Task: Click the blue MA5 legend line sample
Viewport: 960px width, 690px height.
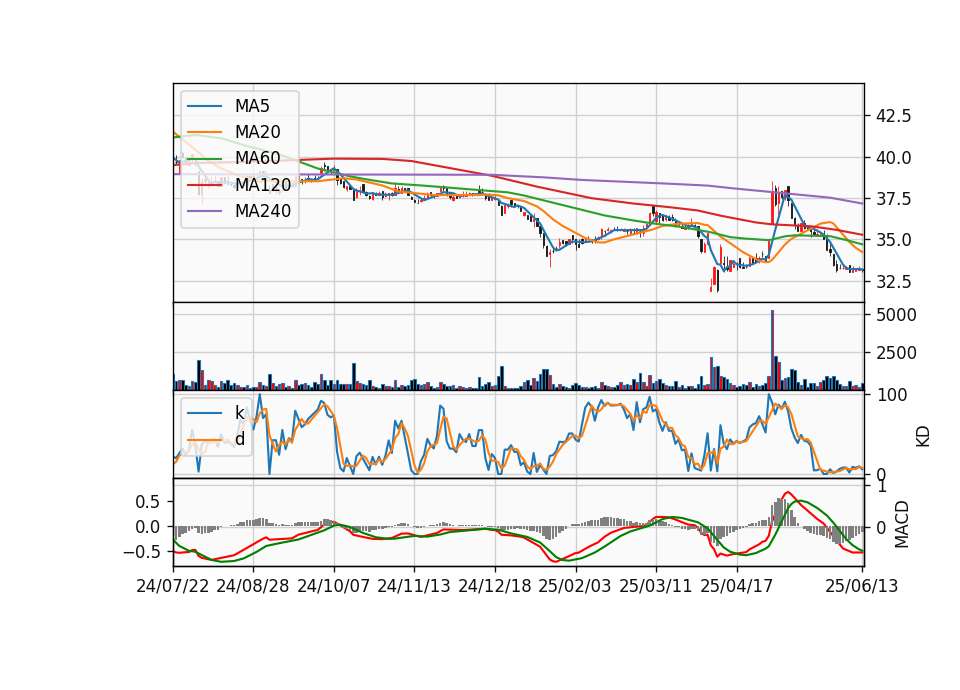Action: pos(204,106)
